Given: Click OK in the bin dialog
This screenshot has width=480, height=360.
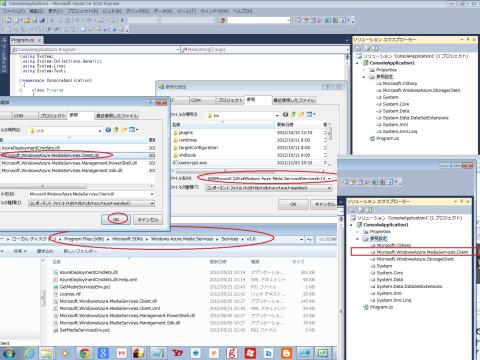Looking at the screenshot, I should (x=293, y=204).
